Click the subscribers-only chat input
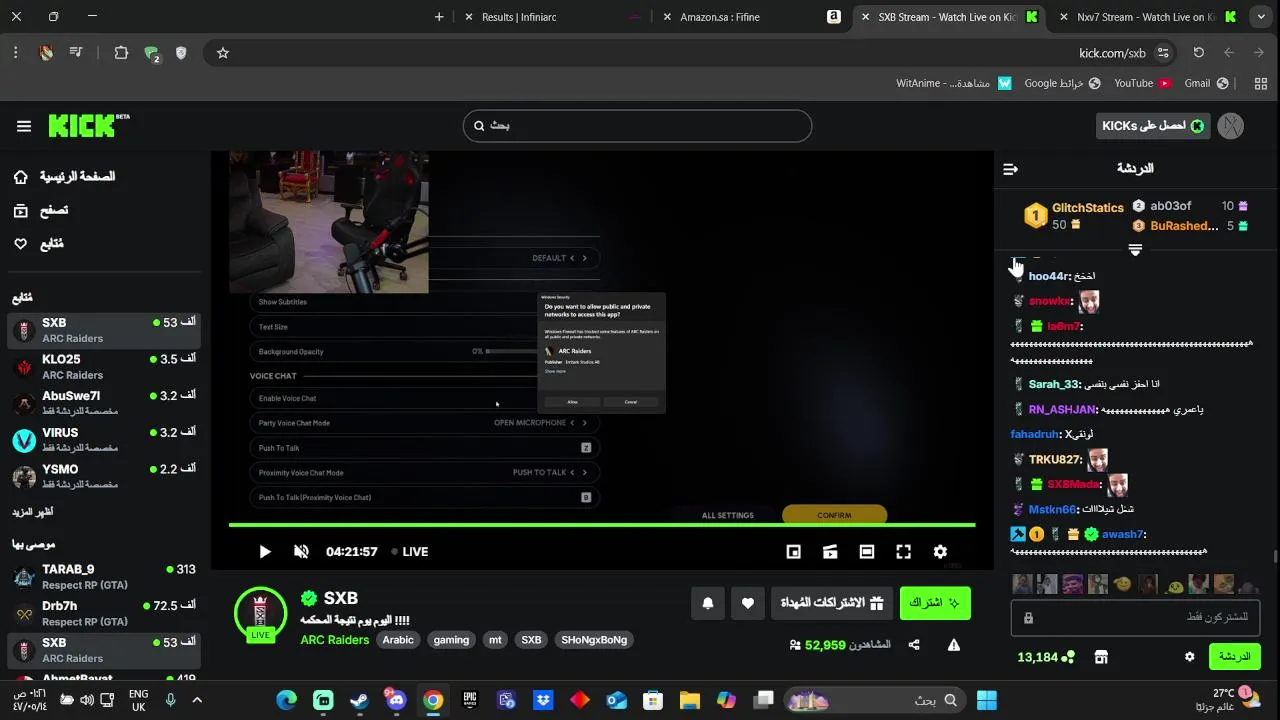The width and height of the screenshot is (1280, 720). point(1136,618)
